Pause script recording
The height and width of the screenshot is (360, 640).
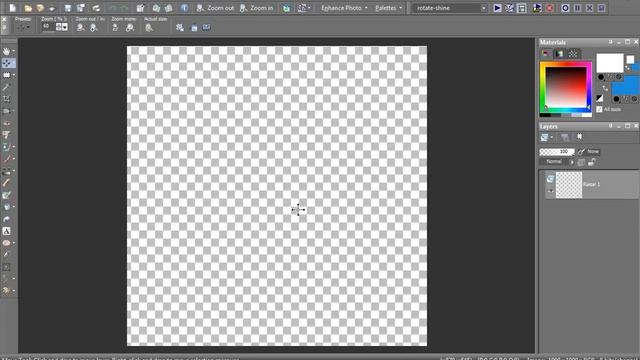(x=578, y=8)
